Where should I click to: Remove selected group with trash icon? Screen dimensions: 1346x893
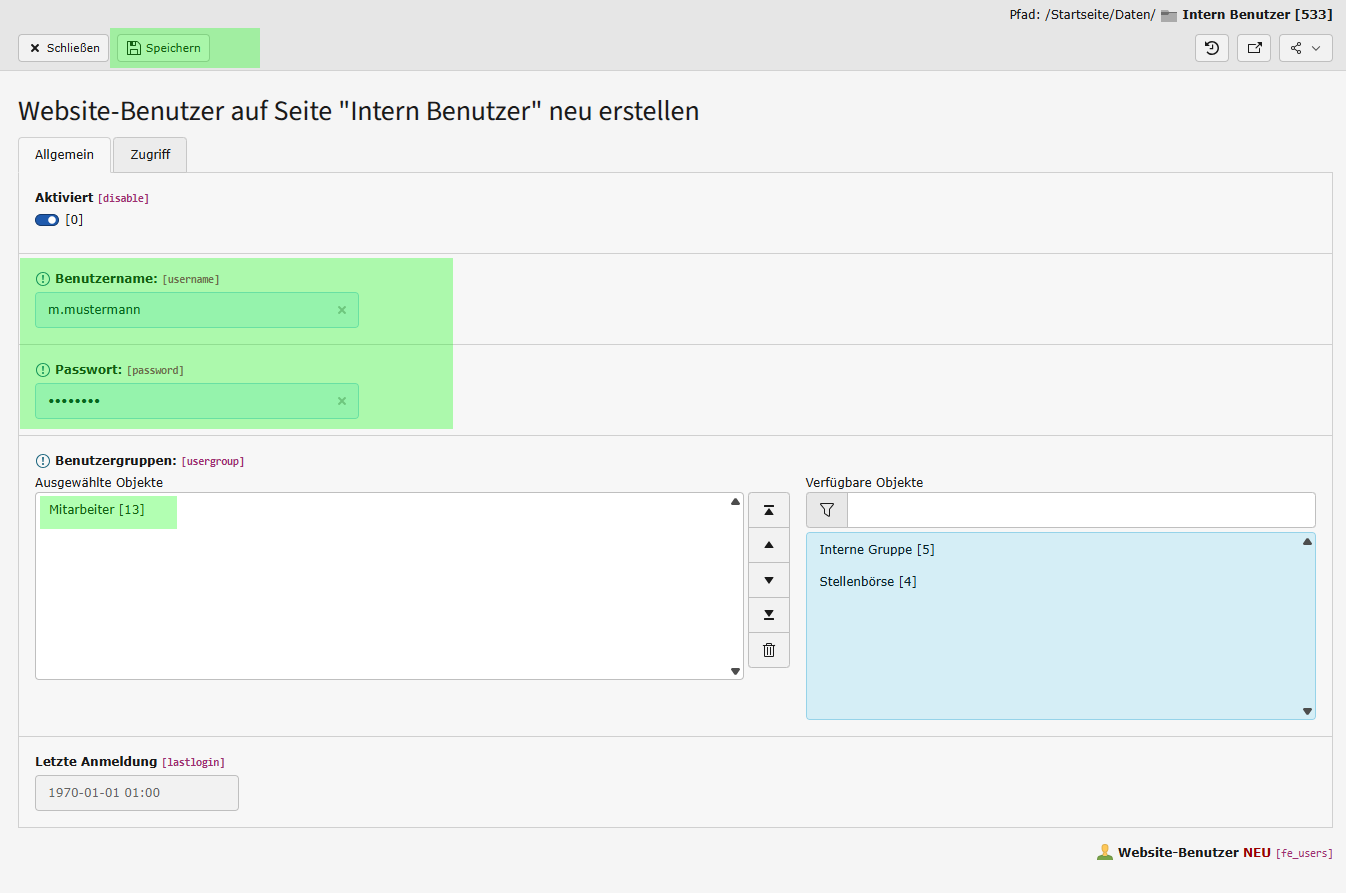(x=769, y=650)
